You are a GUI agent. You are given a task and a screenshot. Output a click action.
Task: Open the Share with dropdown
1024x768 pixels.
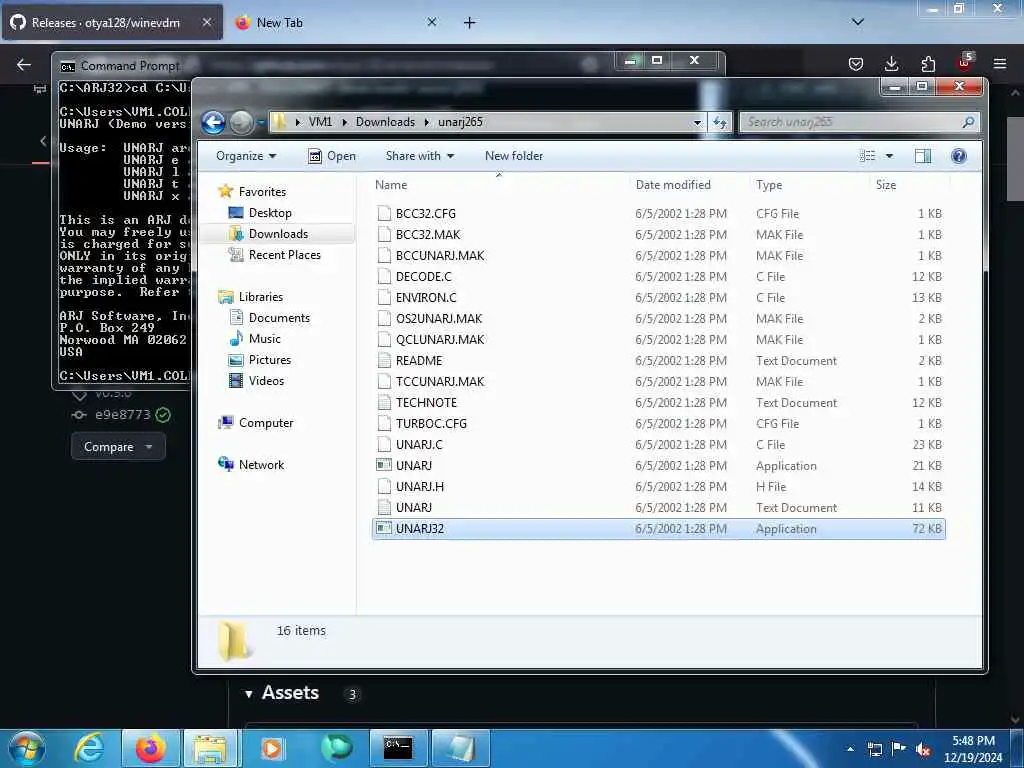point(419,156)
